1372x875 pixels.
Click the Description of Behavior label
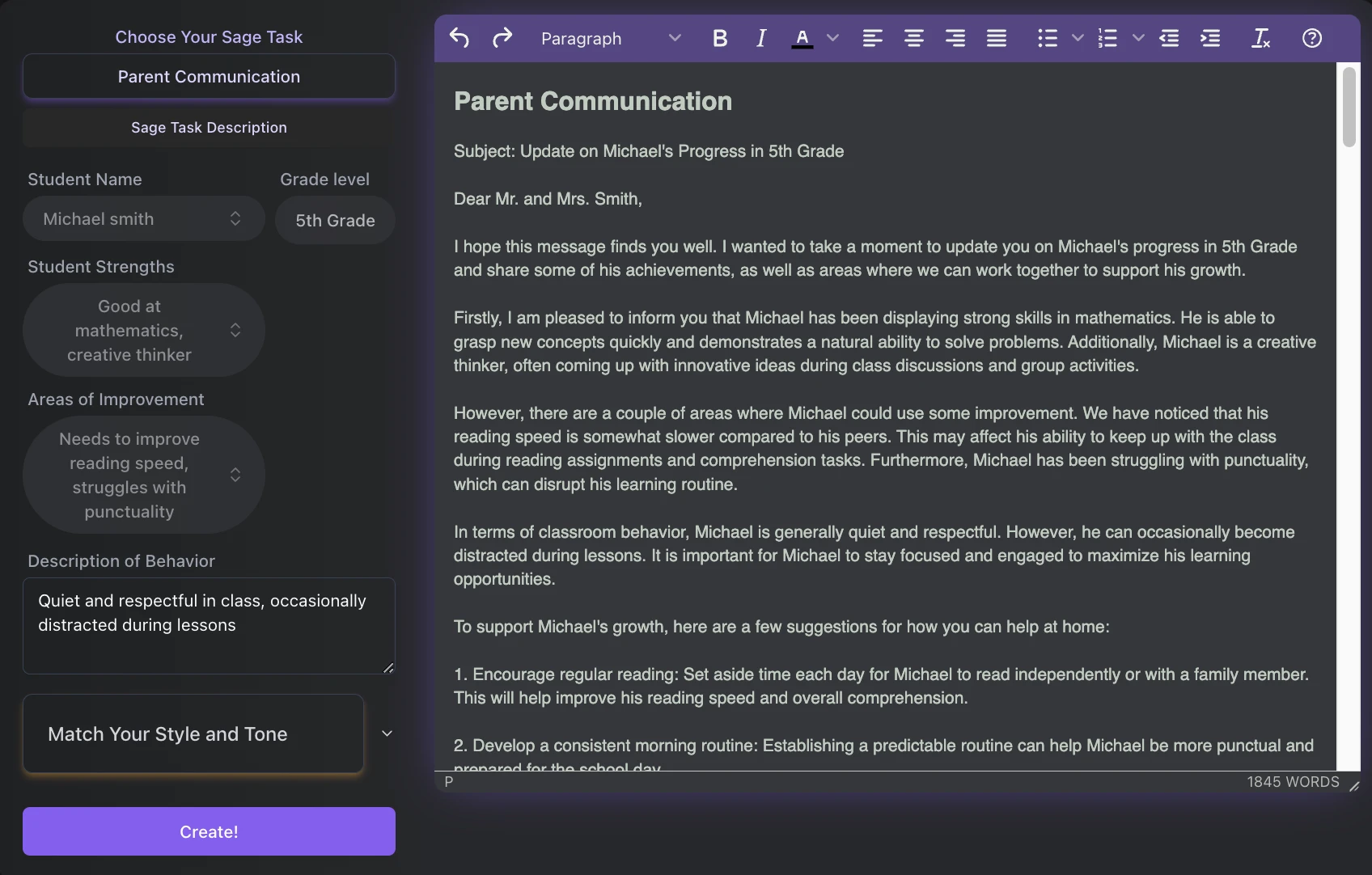[x=121, y=561]
